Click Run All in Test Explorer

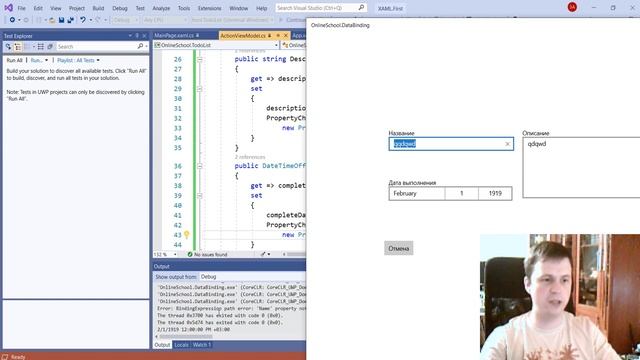pyautogui.click(x=14, y=60)
